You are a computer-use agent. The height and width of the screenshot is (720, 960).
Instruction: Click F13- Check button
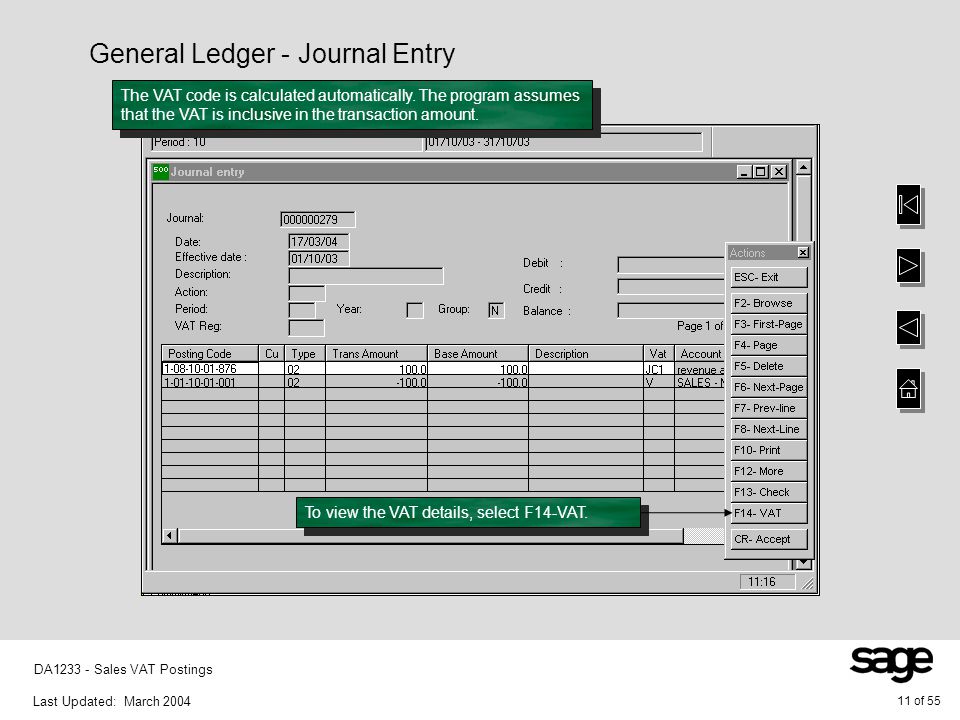[768, 492]
